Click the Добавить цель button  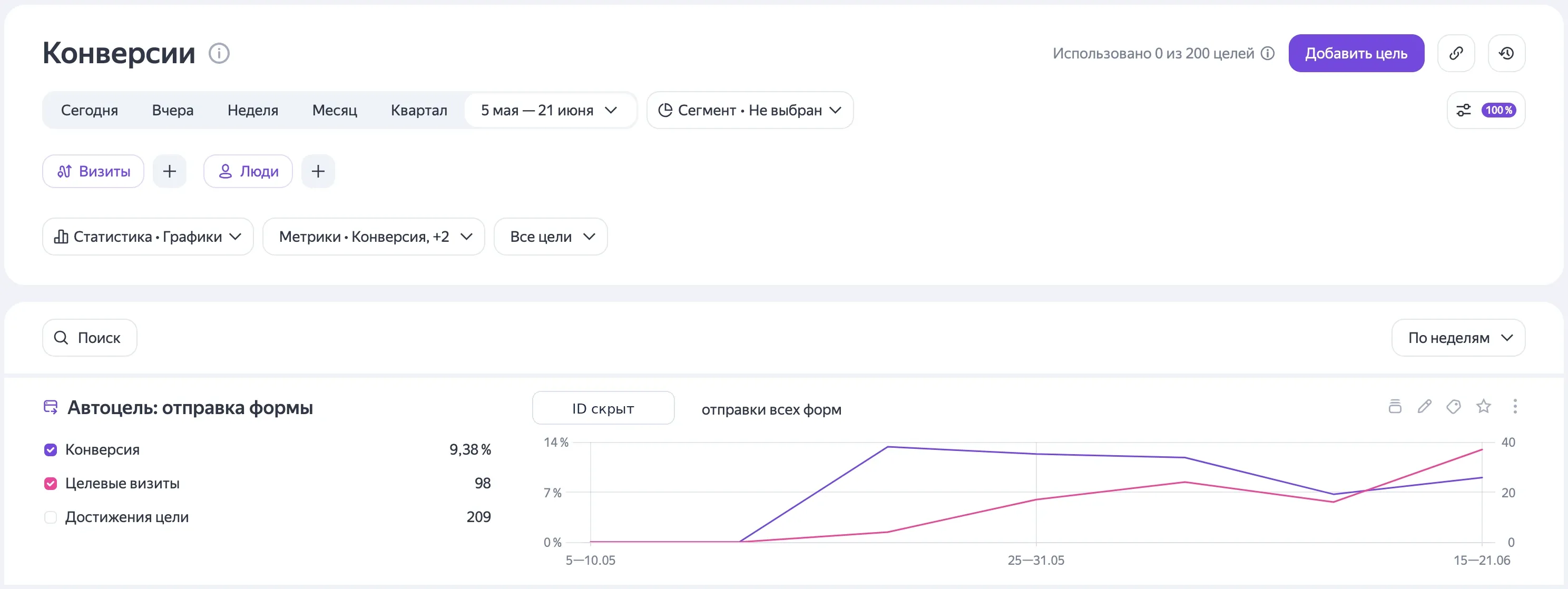pyautogui.click(x=1356, y=54)
